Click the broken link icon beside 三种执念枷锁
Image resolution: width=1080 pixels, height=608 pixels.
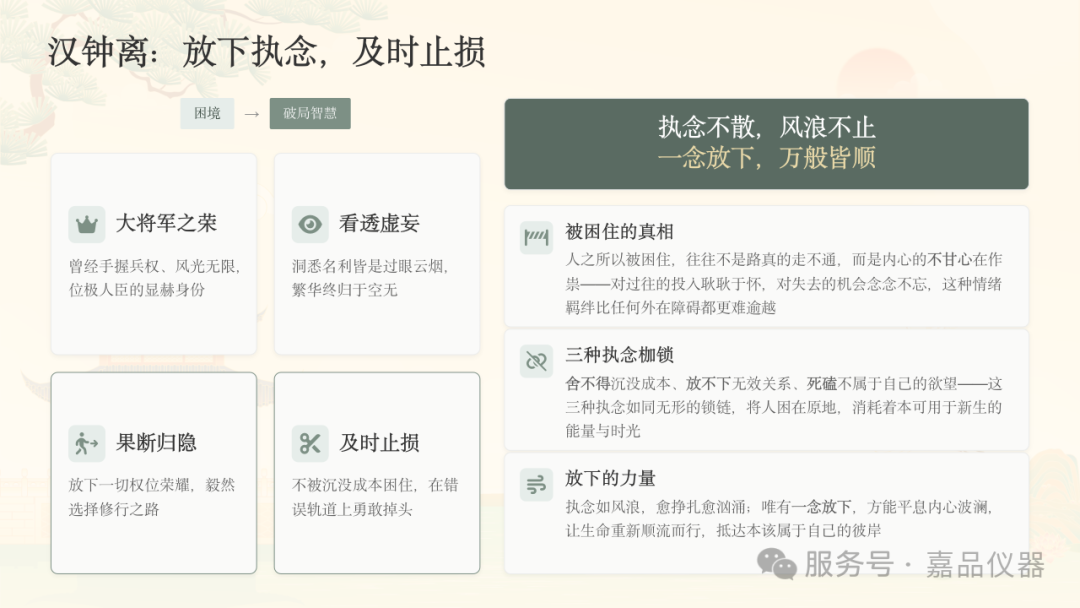[536, 361]
